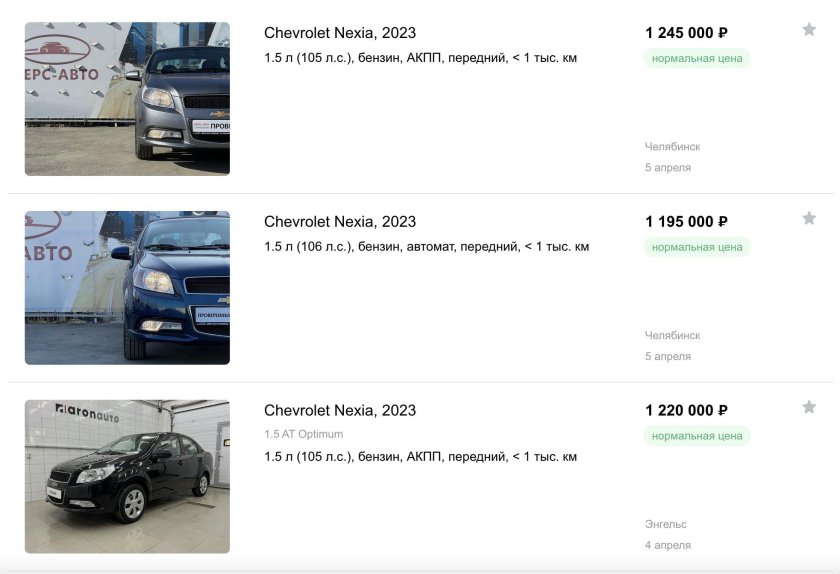Open the first Chevrolet Nexia, 2023 title
This screenshot has height=574, width=840.
(x=340, y=33)
